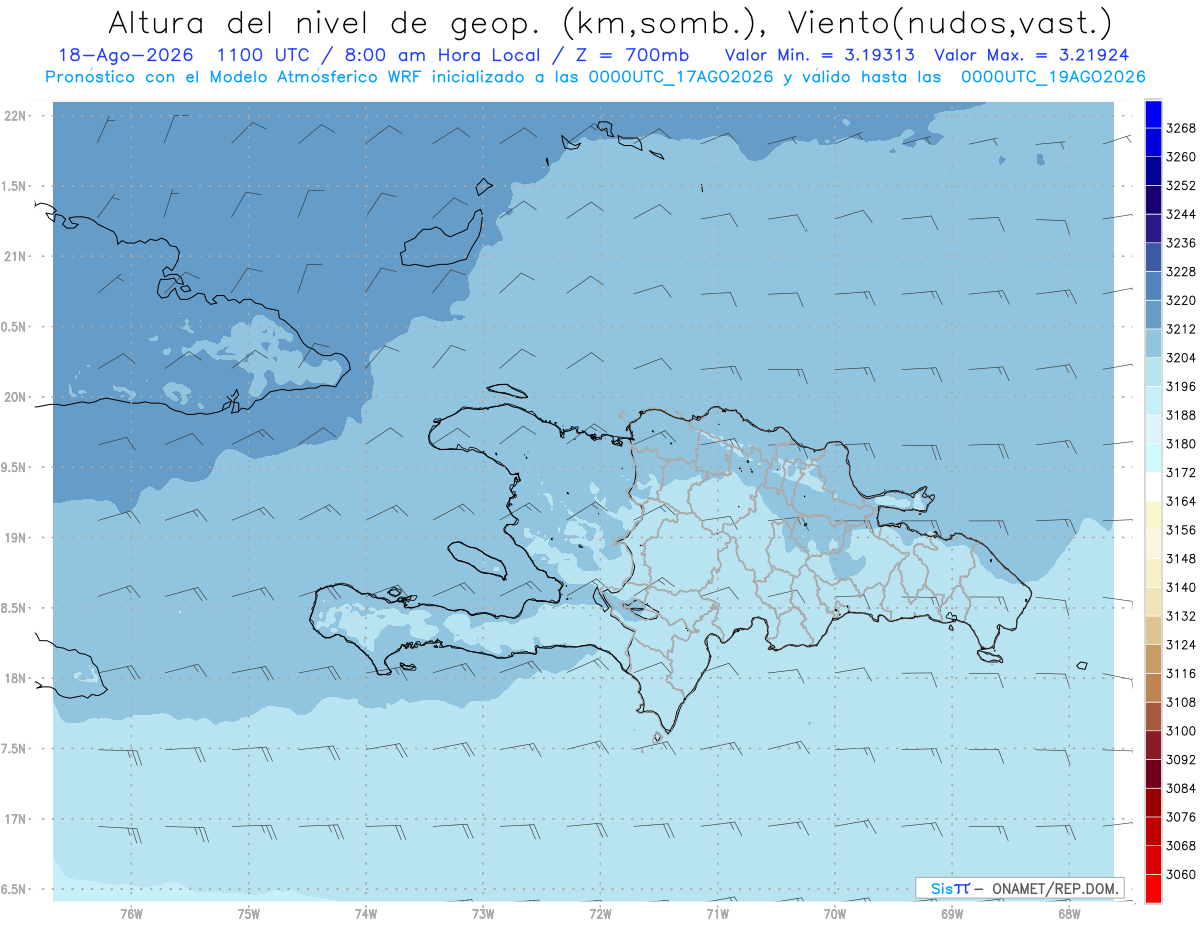Click the legend value '3148'
The image size is (1200, 927).
[x=1181, y=558]
